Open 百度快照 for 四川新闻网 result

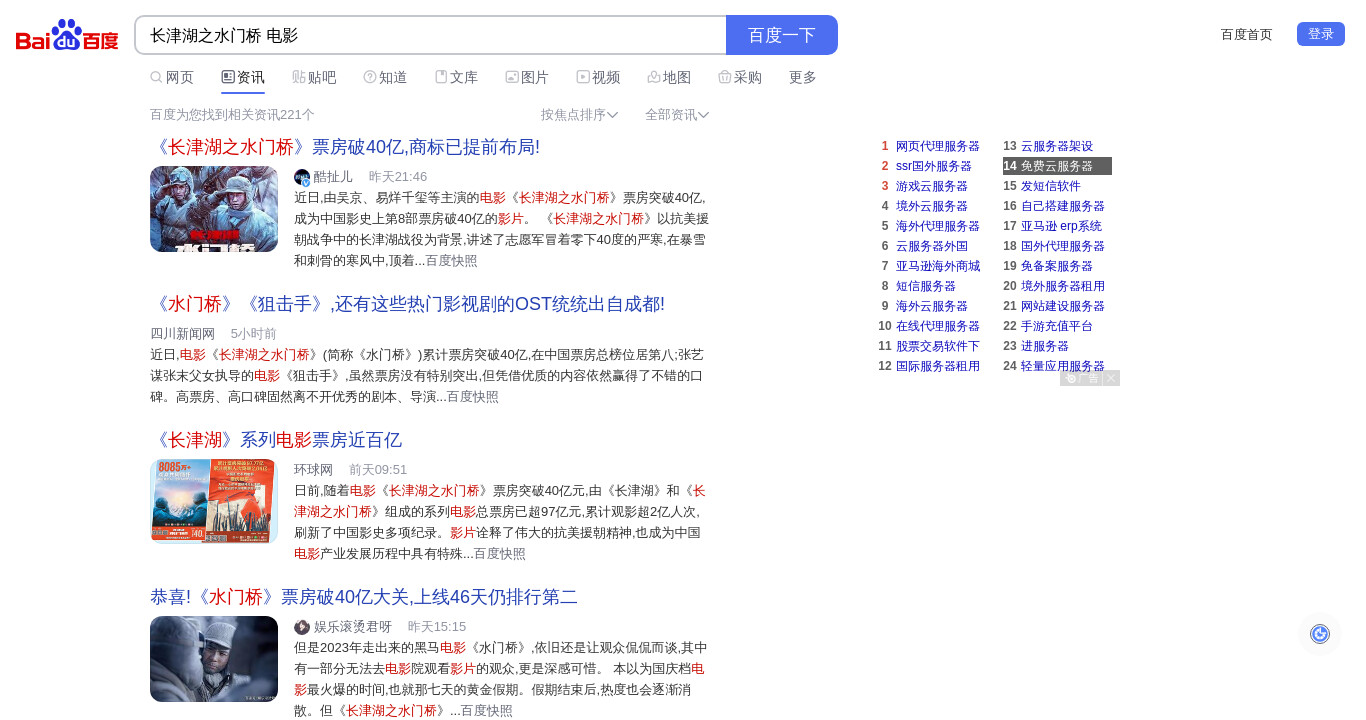472,397
